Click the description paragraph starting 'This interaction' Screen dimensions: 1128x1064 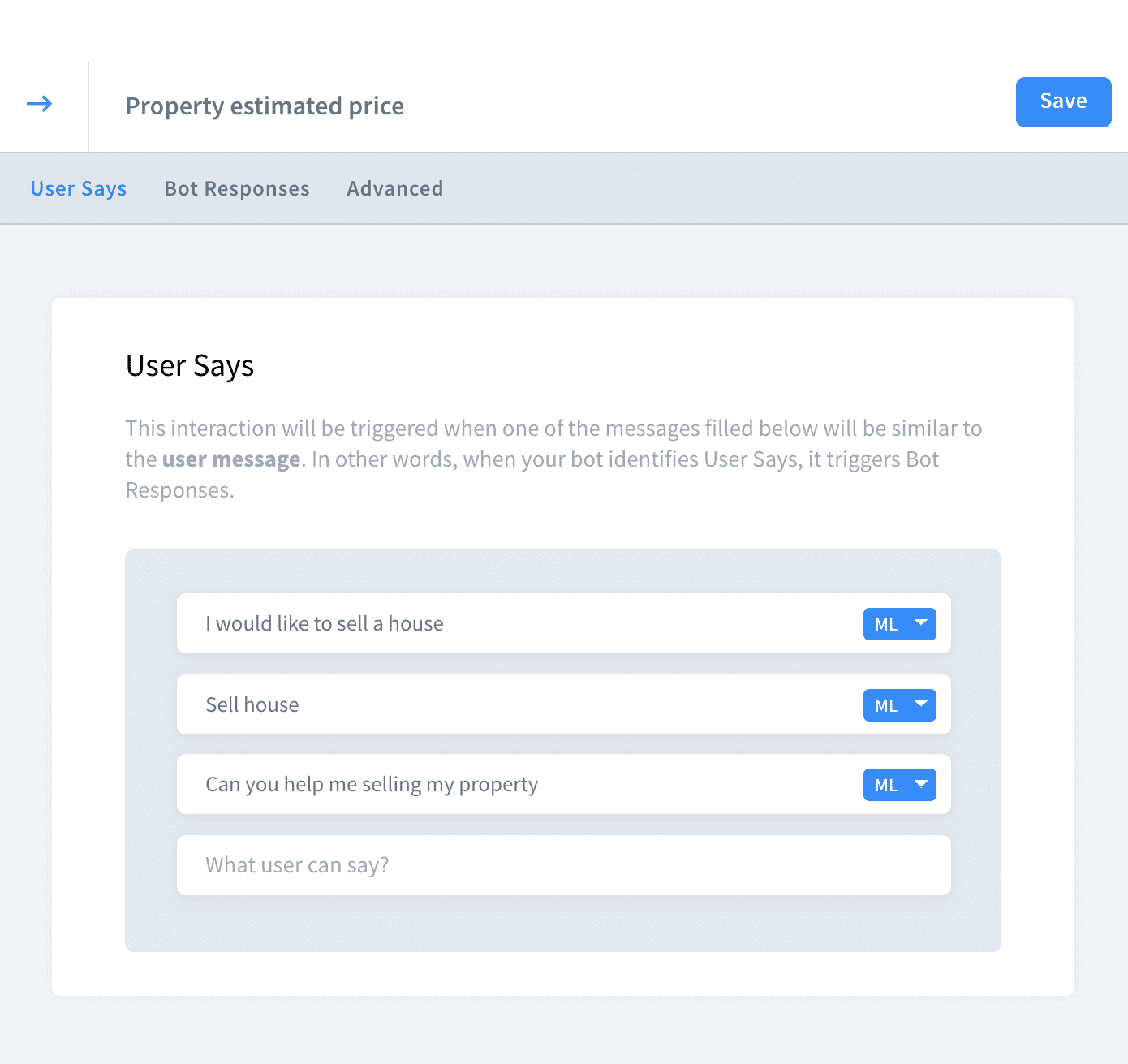click(x=553, y=429)
